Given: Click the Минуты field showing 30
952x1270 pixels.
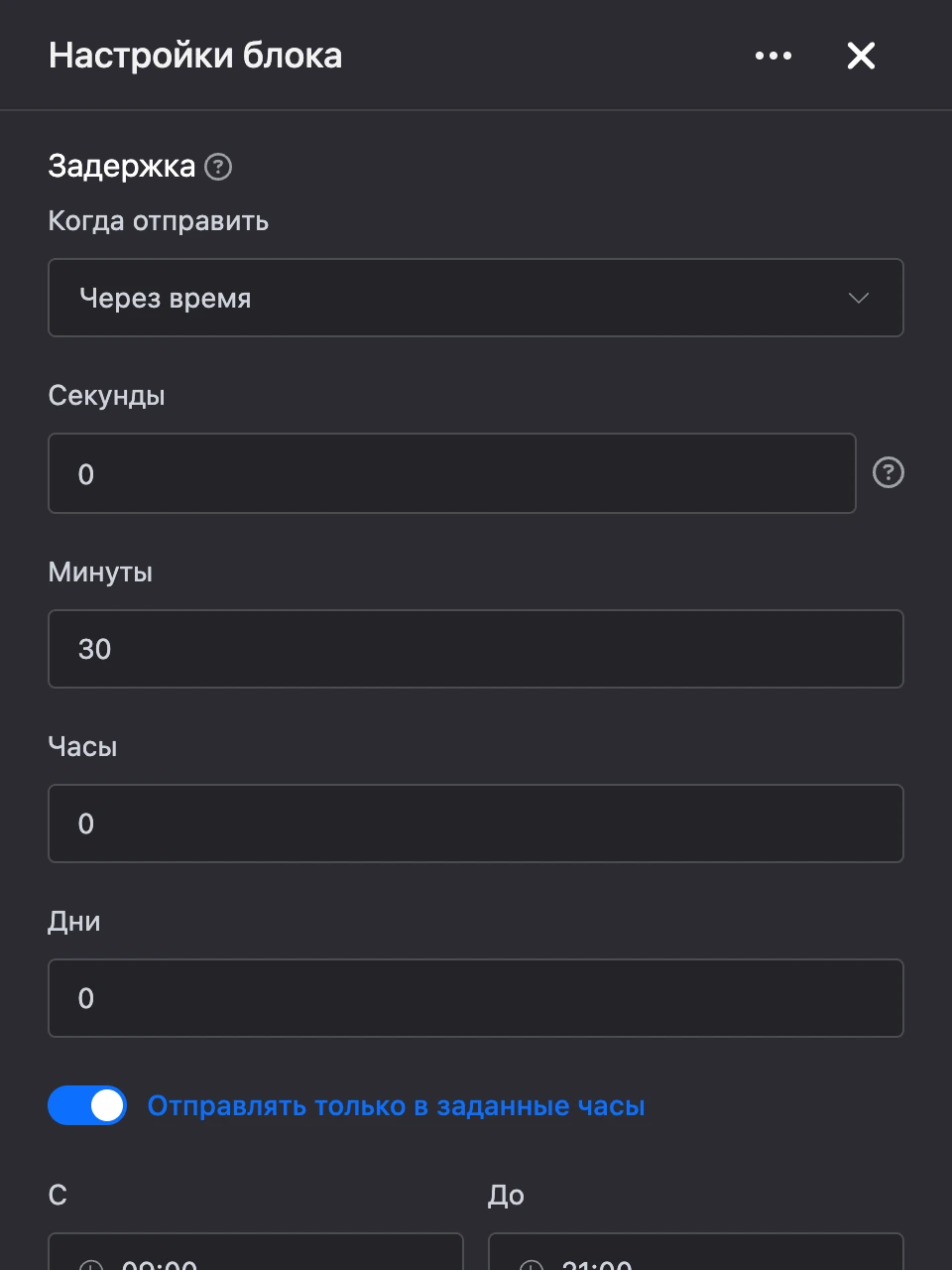Looking at the screenshot, I should coord(476,649).
